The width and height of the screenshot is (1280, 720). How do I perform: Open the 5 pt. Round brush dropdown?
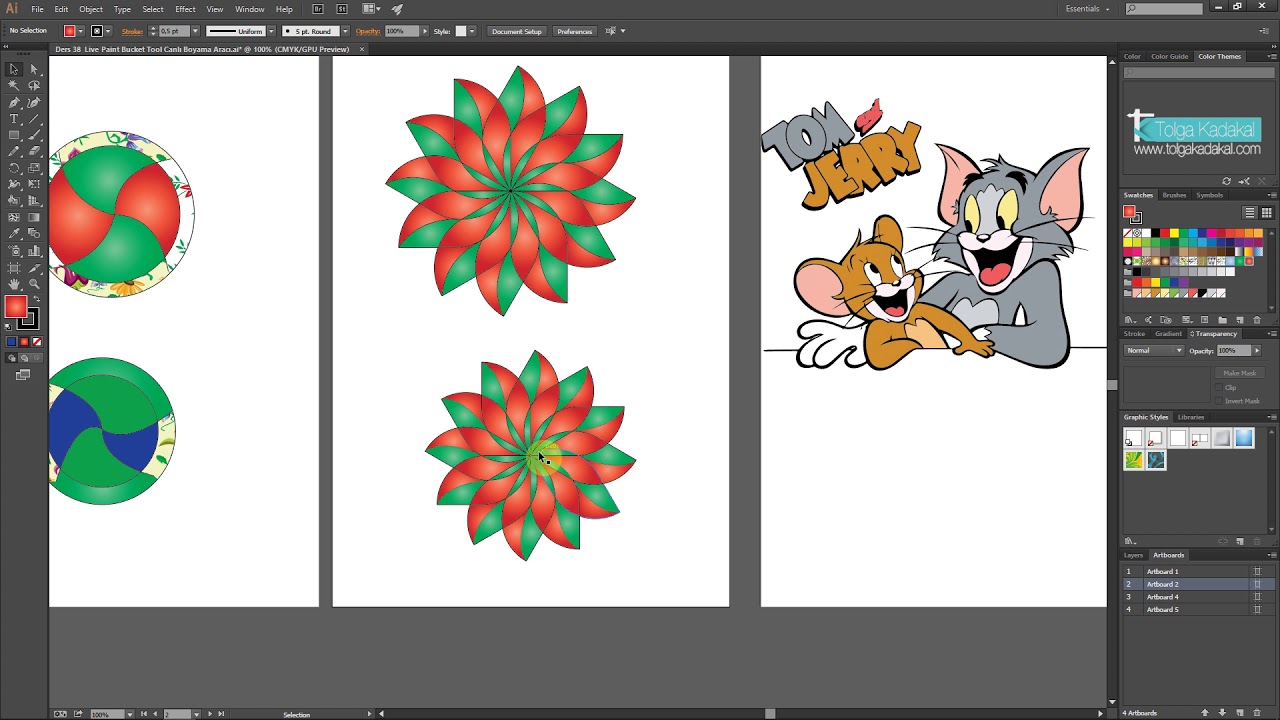point(344,31)
